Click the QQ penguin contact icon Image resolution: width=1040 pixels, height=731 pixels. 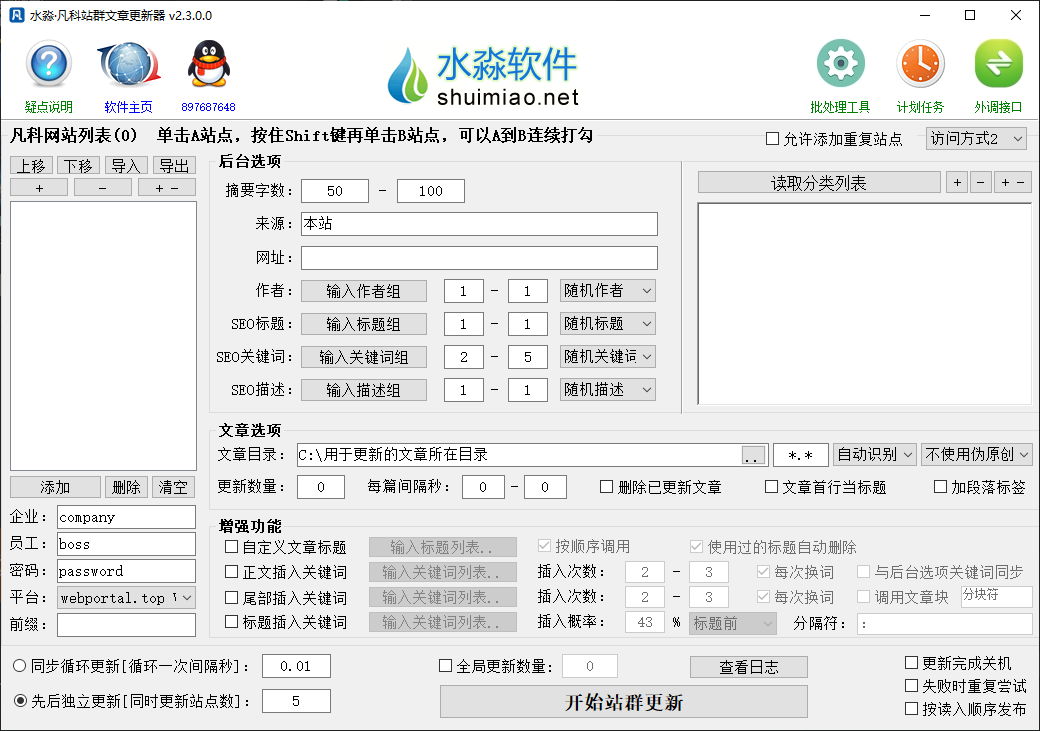(208, 64)
